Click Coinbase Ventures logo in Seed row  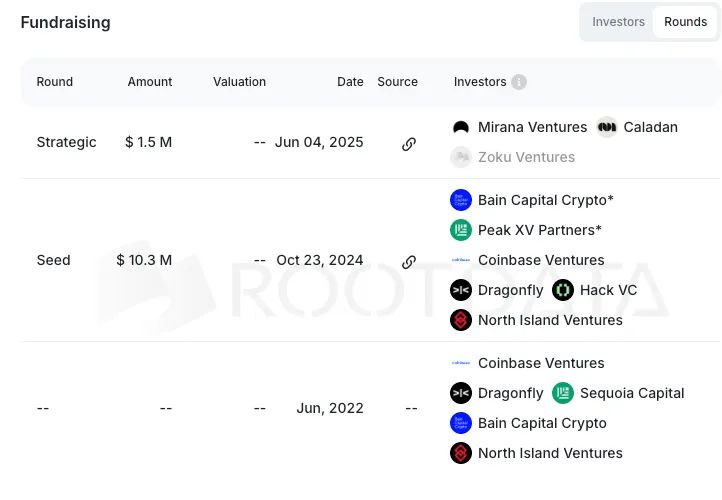(x=461, y=260)
